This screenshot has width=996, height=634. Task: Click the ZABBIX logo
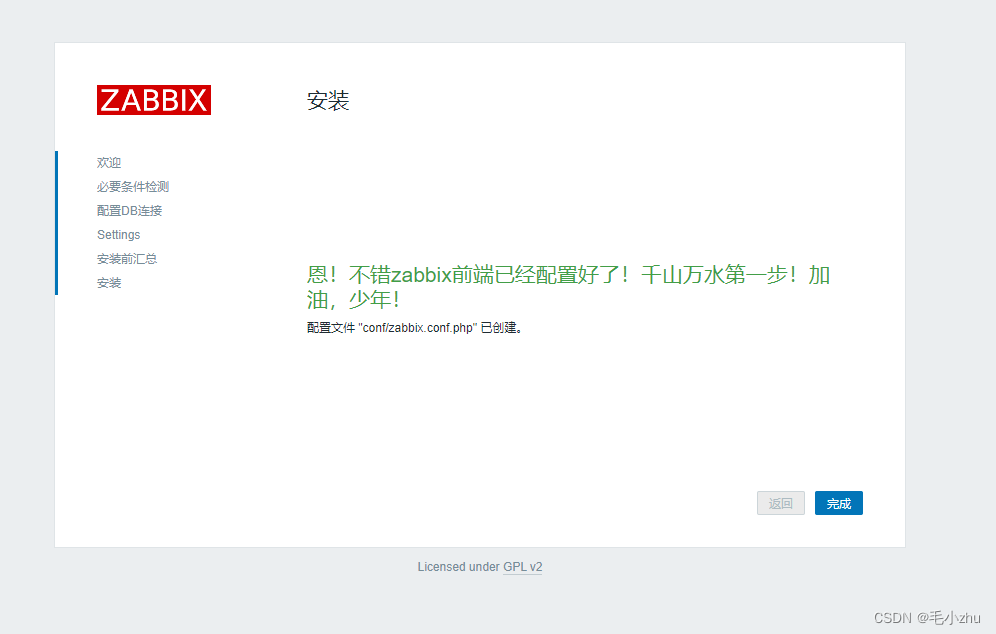[153, 100]
